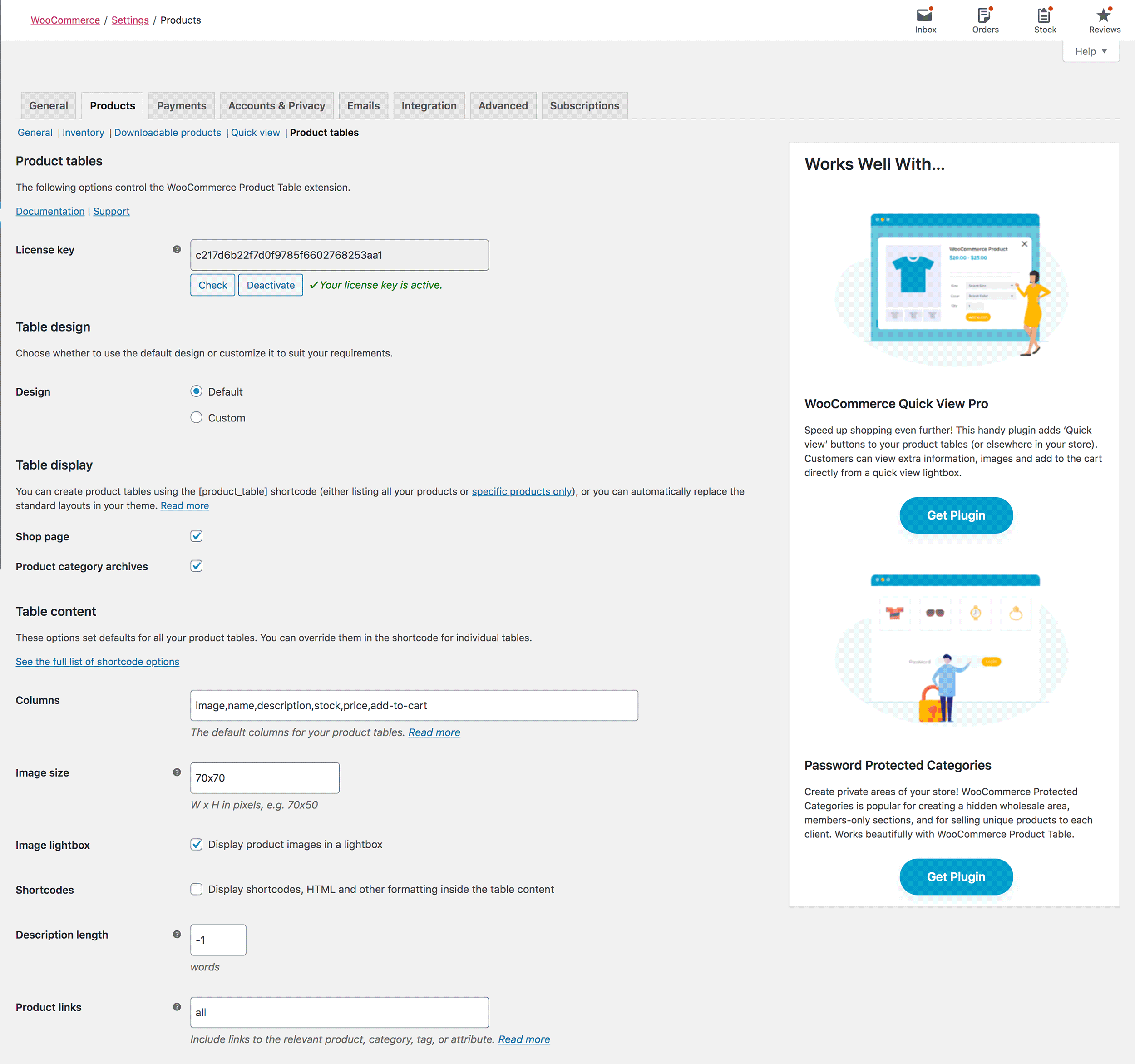Open the specific products only link
The height and width of the screenshot is (1064, 1135).
tap(522, 491)
